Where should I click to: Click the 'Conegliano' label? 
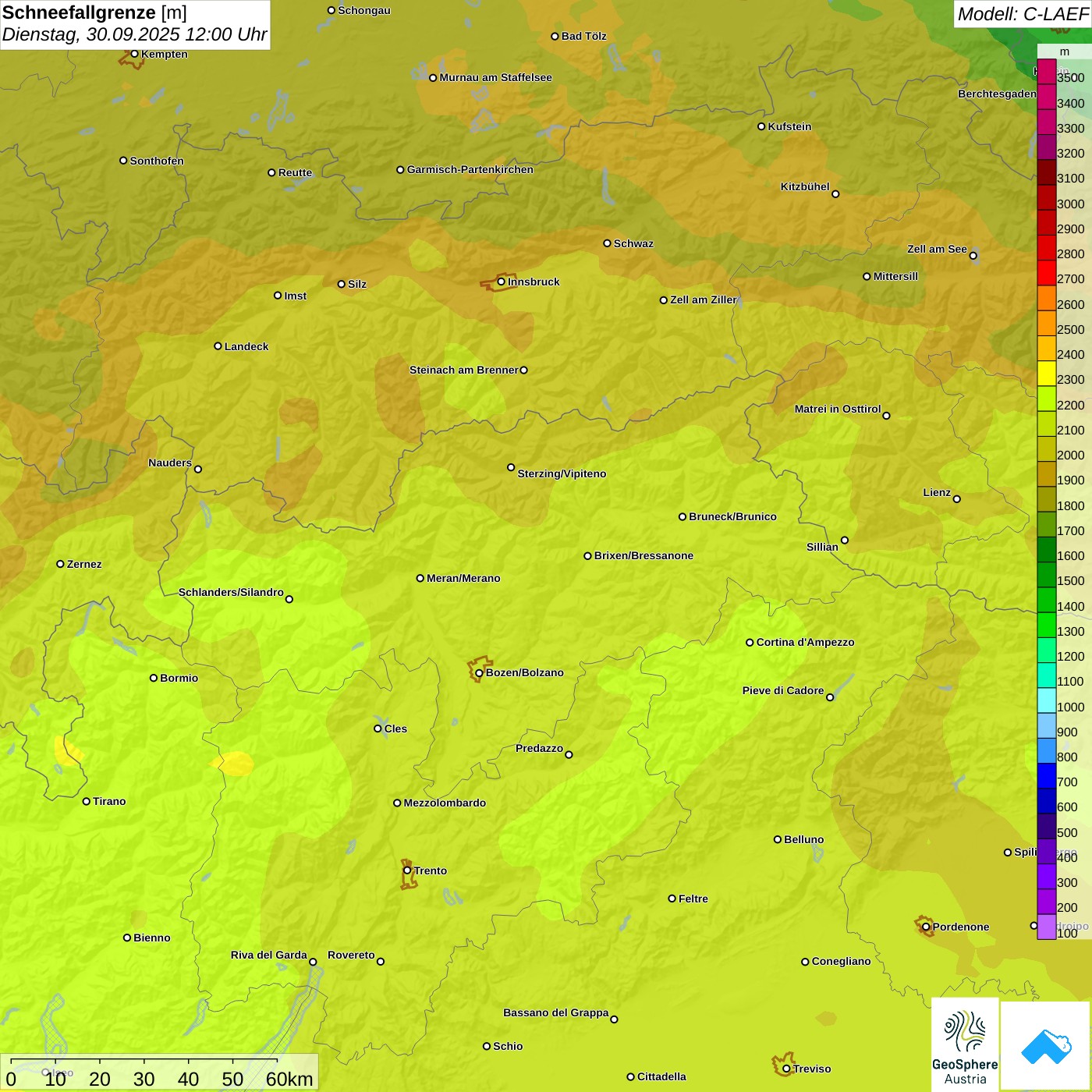click(841, 961)
